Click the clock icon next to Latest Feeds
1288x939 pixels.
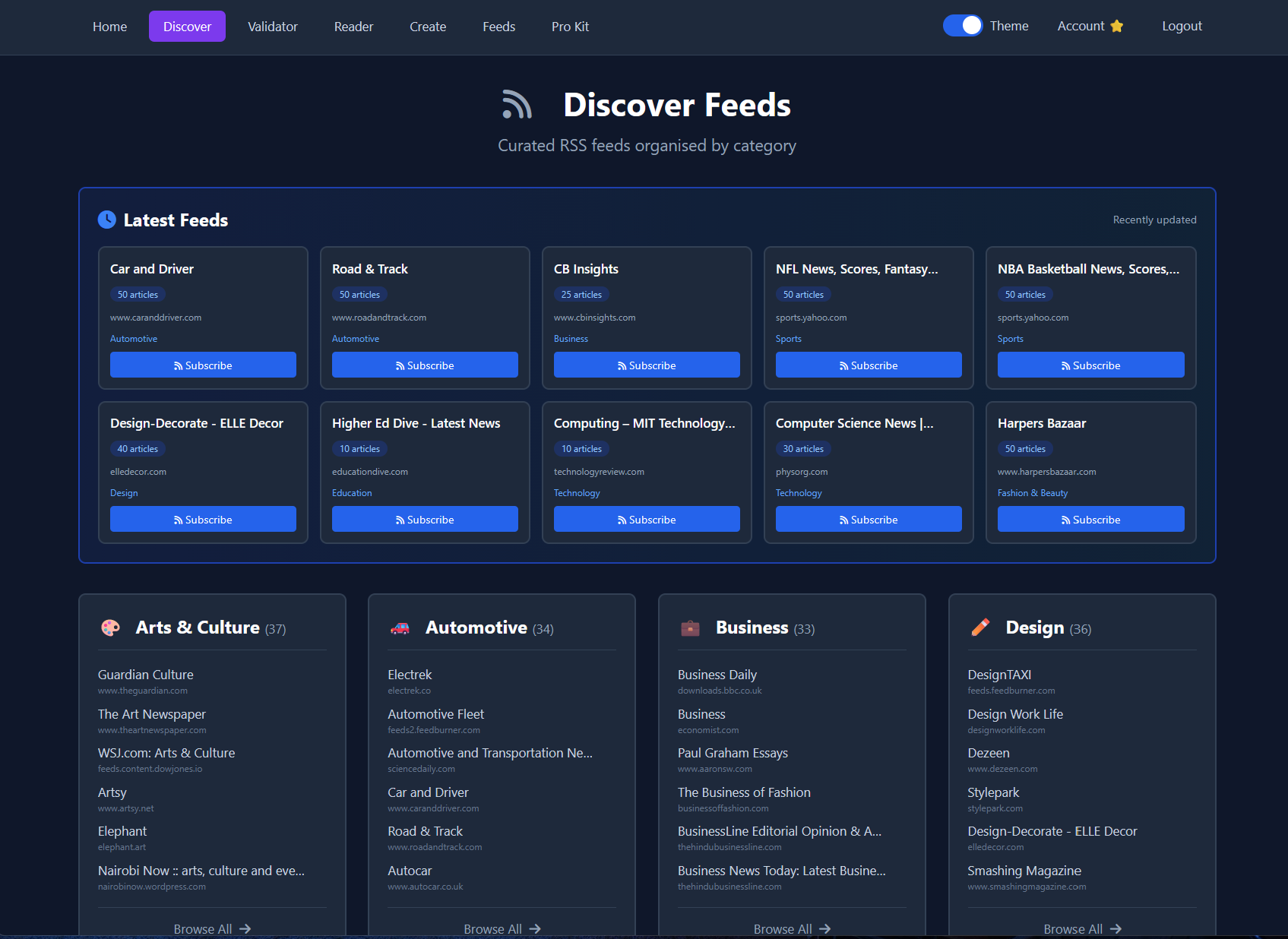click(x=107, y=220)
